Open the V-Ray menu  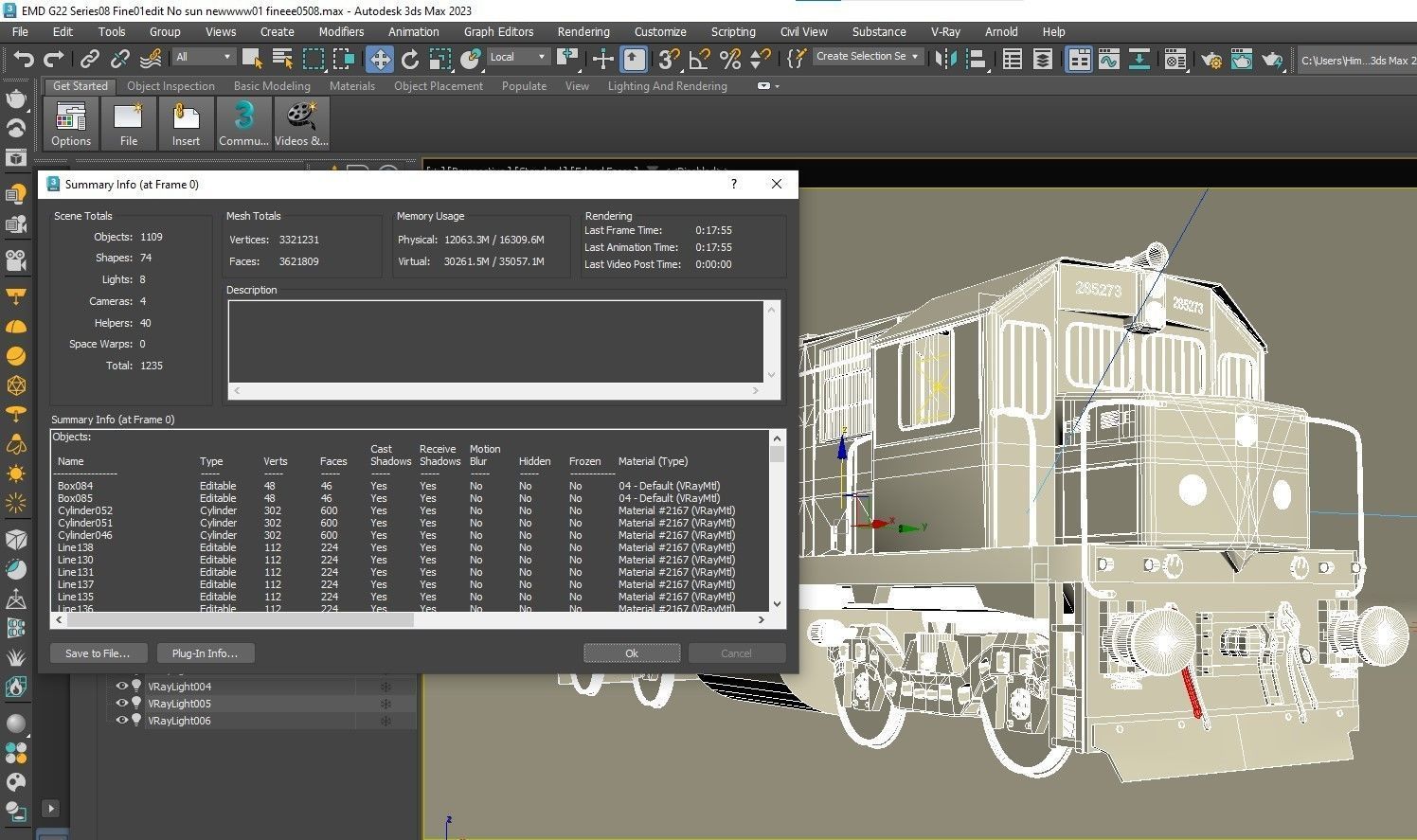click(x=945, y=31)
